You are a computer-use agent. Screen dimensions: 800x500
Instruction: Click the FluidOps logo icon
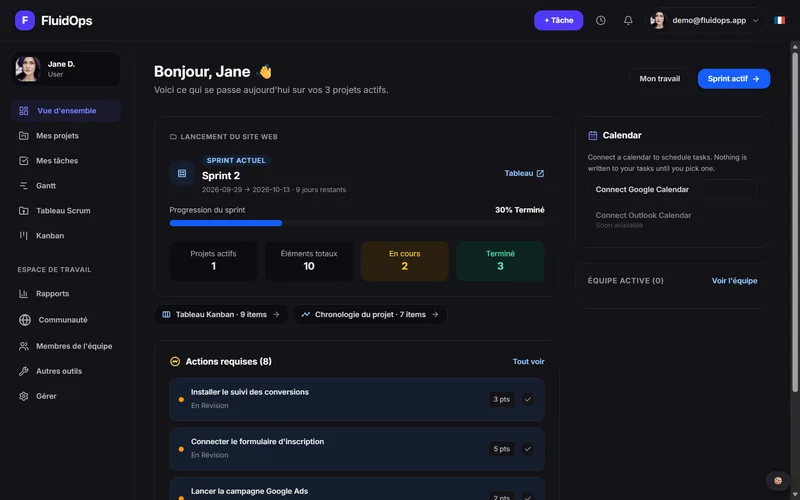pos(24,20)
